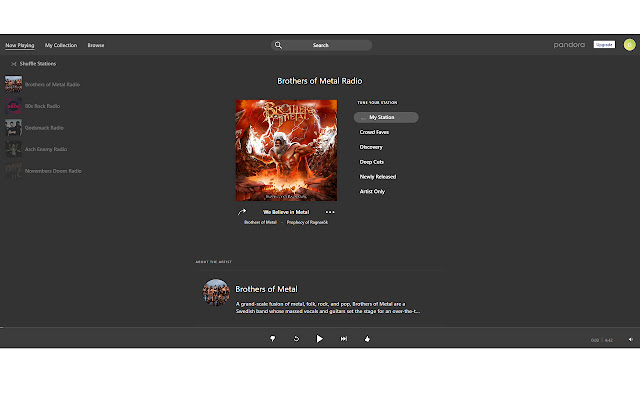Select the Deep Cuts tuning mode
Image resolution: width=640 pixels, height=400 pixels.
click(x=371, y=162)
